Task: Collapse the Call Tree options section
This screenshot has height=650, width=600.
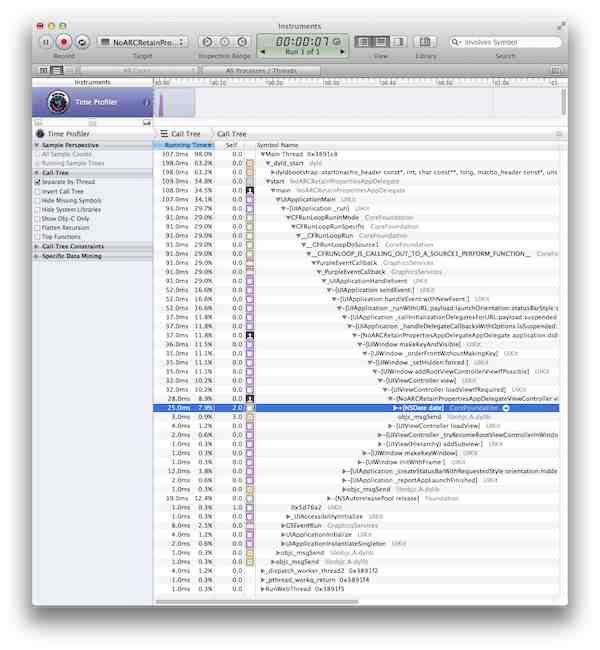Action: click(37, 172)
